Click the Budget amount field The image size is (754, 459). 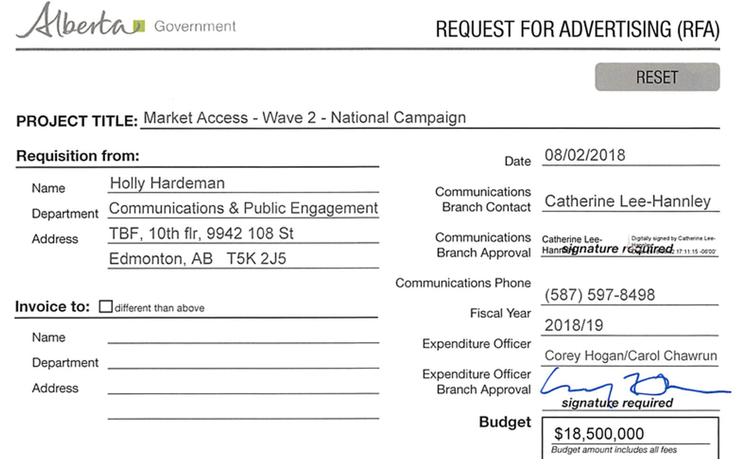[630, 434]
